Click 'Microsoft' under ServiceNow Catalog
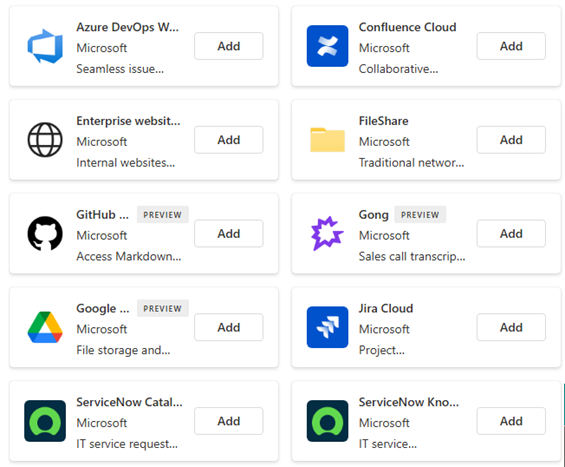Screen dimensions: 565x467 (x=102, y=423)
